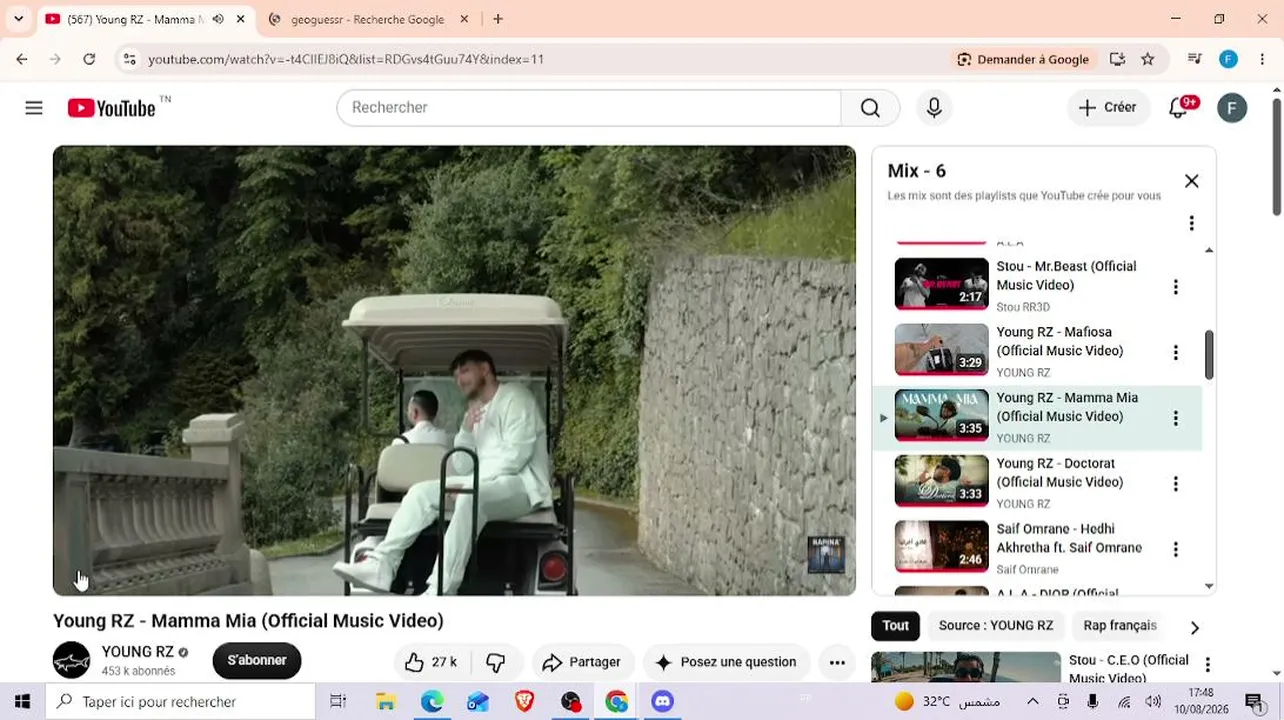Go back in the browser
Viewport: 1284px width, 720px height.
click(x=22, y=59)
